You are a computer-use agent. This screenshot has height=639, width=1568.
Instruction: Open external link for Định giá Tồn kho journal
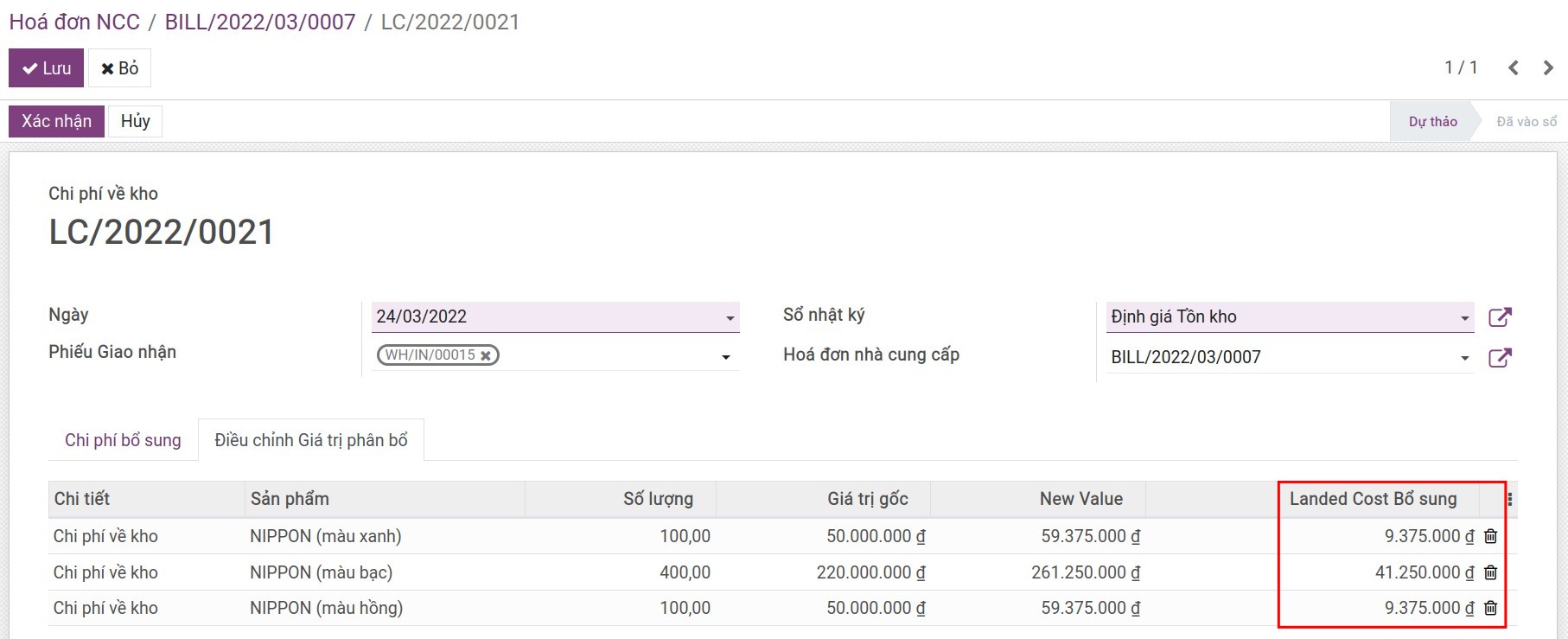pyautogui.click(x=1500, y=317)
